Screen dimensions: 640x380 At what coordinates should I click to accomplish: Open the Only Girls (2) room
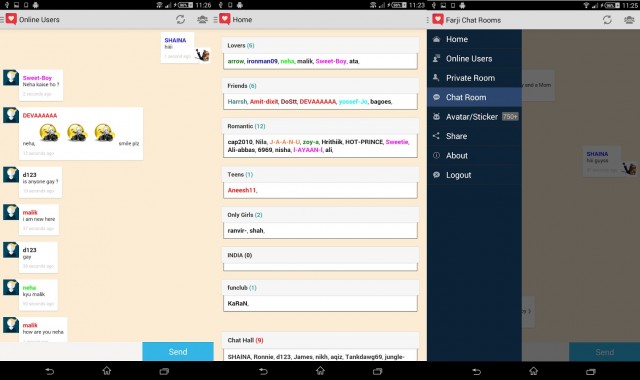click(x=320, y=215)
